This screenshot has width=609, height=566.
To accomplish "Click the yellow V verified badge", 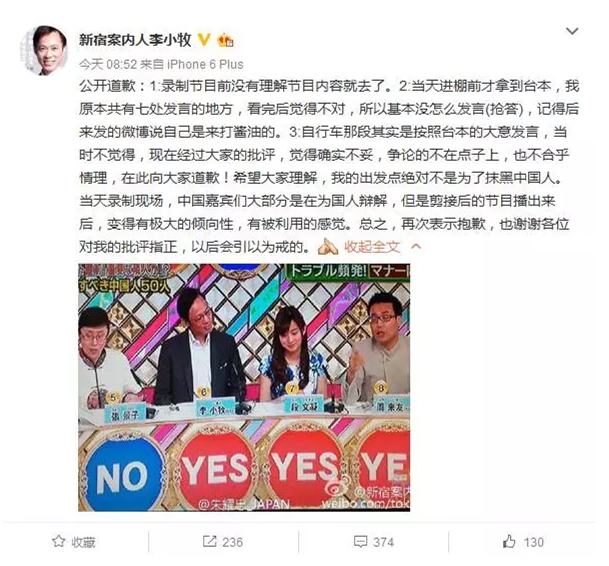I will [x=204, y=39].
